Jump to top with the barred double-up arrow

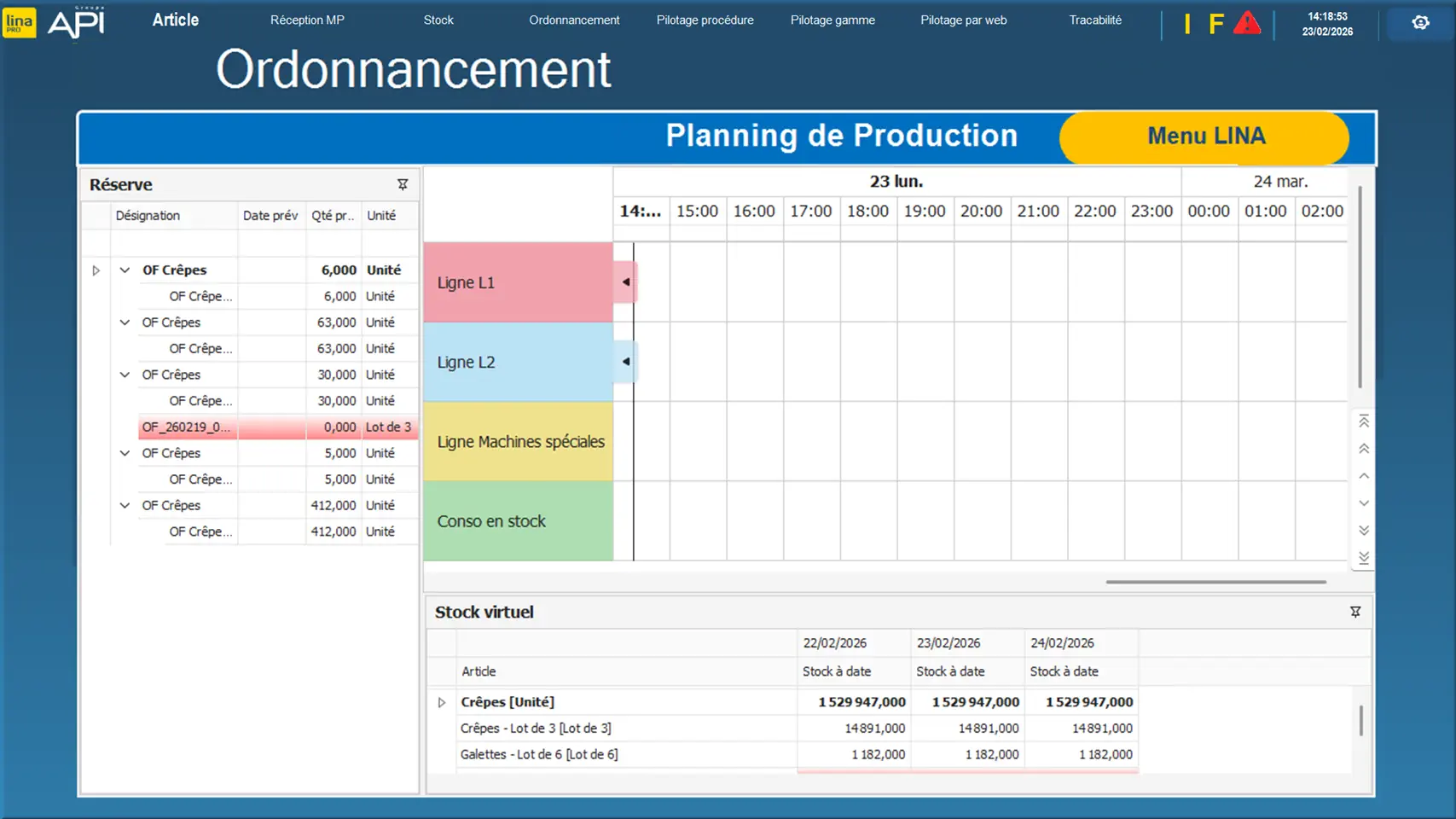pyautogui.click(x=1364, y=421)
